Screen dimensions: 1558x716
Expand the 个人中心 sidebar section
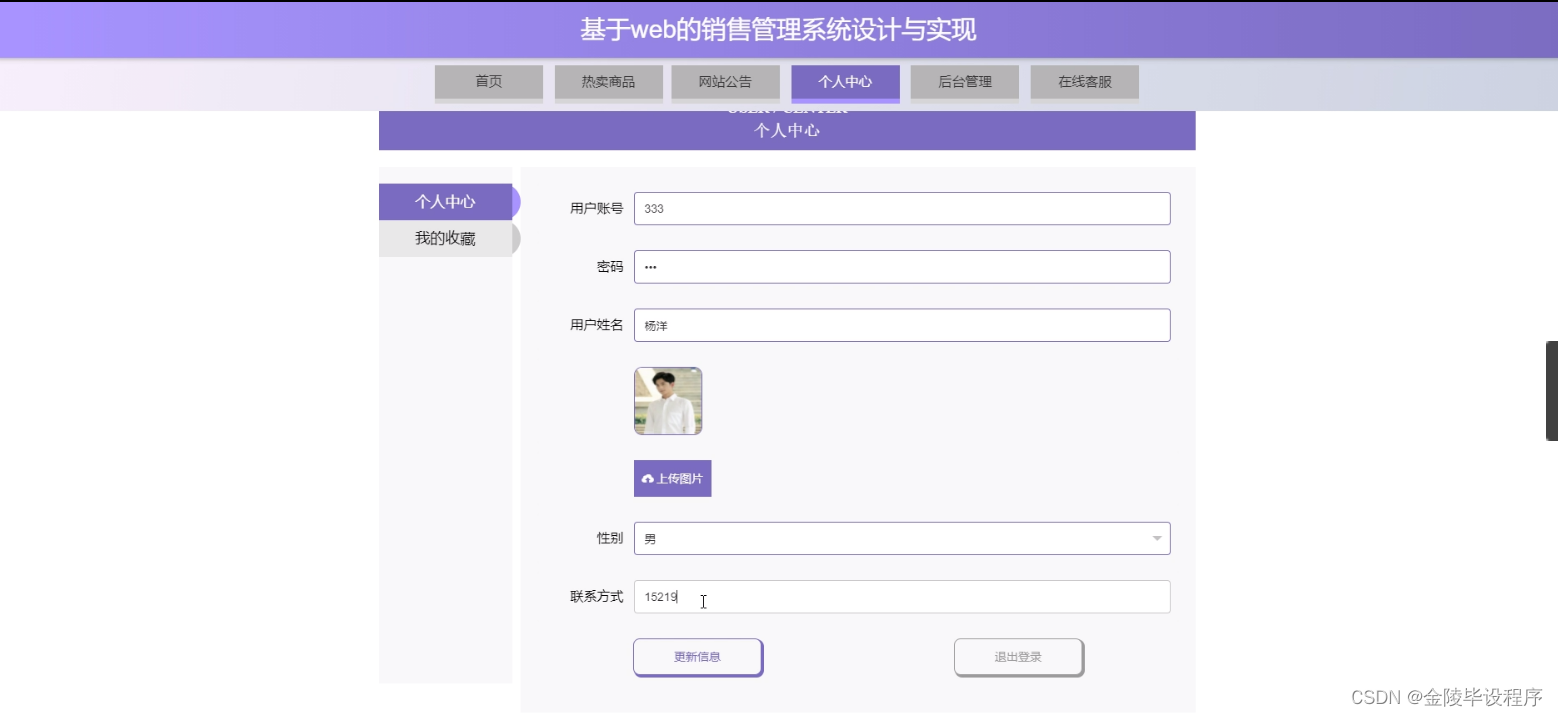click(x=446, y=200)
